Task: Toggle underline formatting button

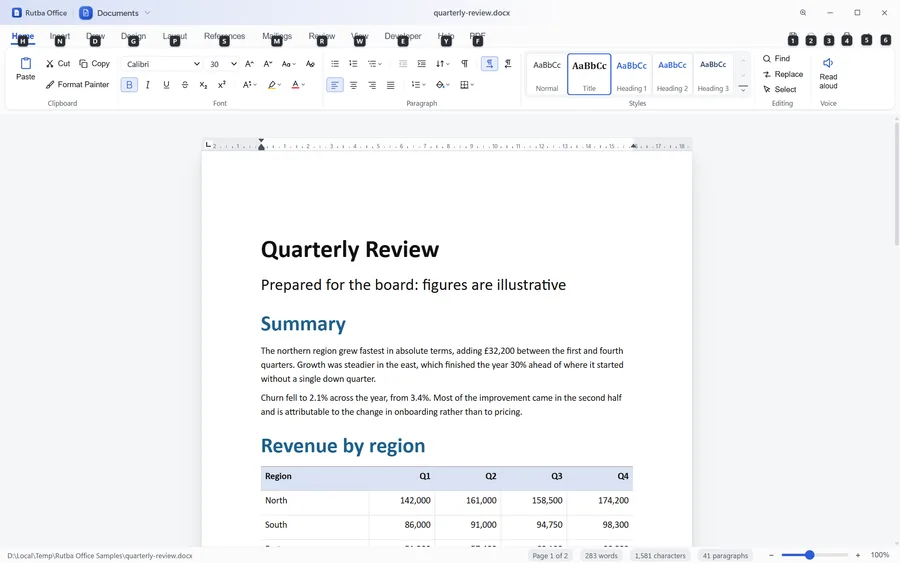Action: (x=166, y=85)
